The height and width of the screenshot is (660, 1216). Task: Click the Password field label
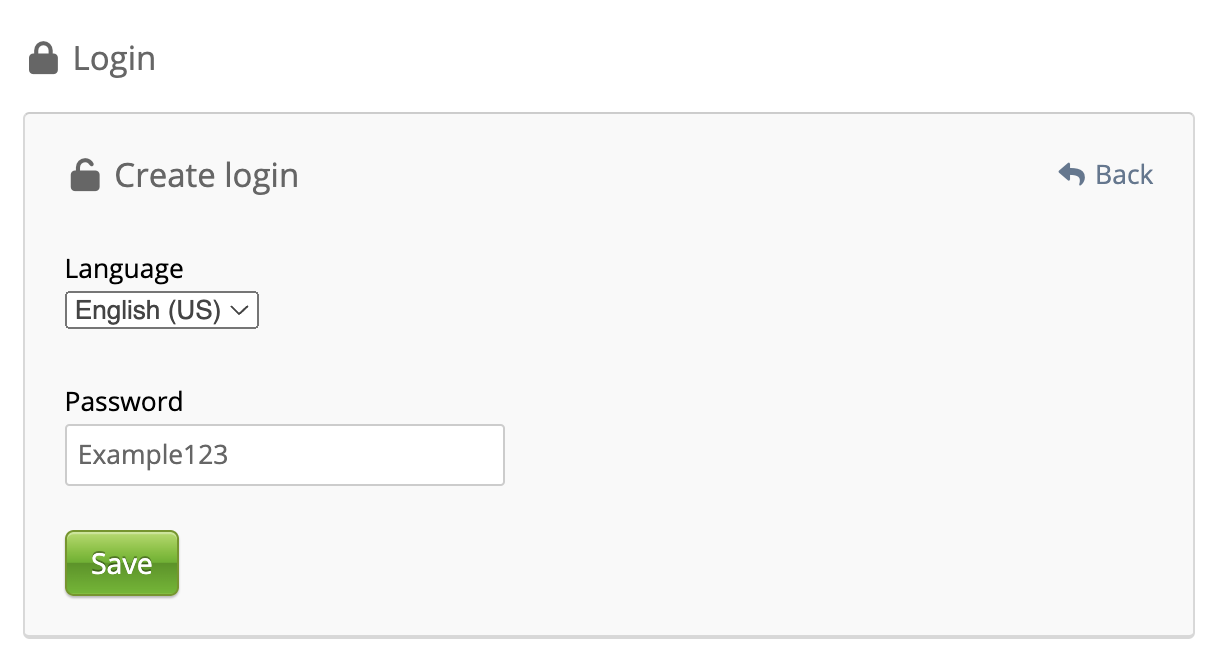point(124,402)
